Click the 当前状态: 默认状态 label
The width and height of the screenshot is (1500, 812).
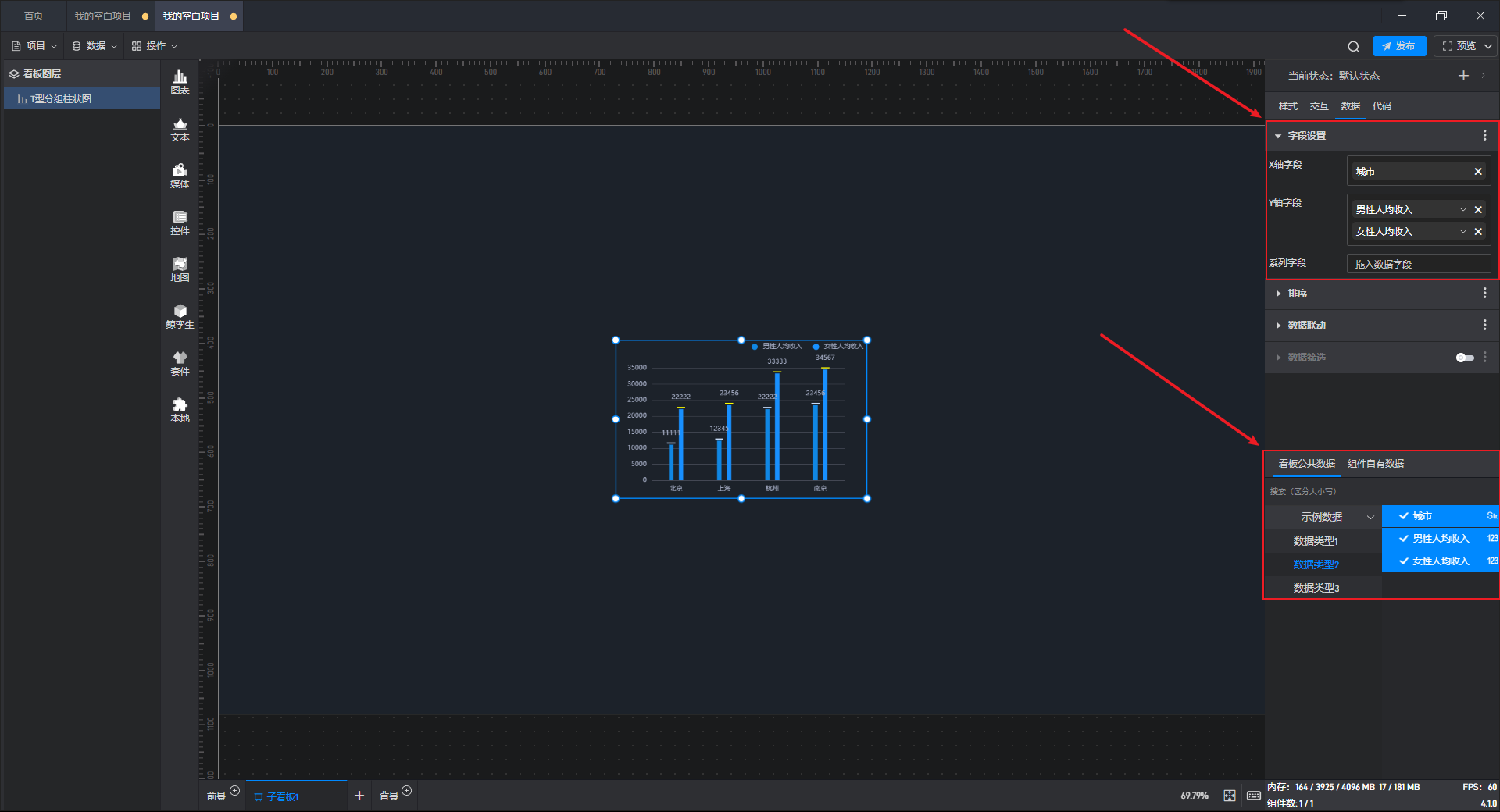1334,76
